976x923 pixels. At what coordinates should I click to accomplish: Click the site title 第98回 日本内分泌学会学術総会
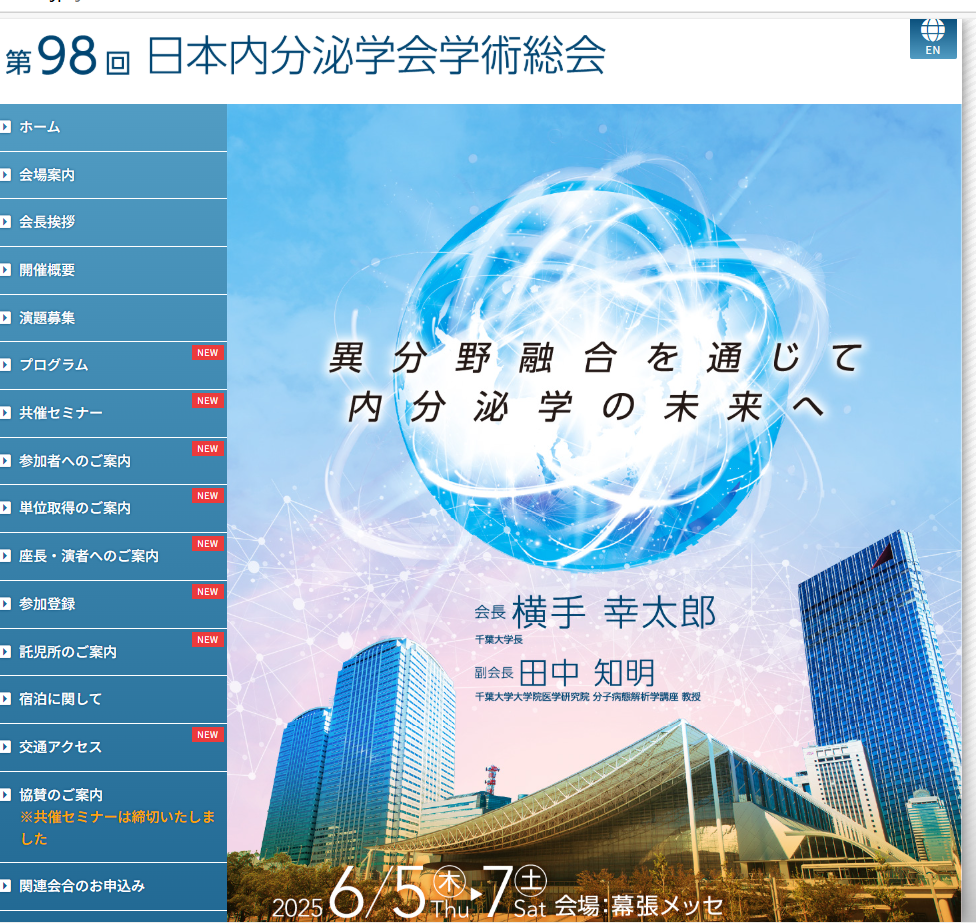pyautogui.click(x=305, y=56)
